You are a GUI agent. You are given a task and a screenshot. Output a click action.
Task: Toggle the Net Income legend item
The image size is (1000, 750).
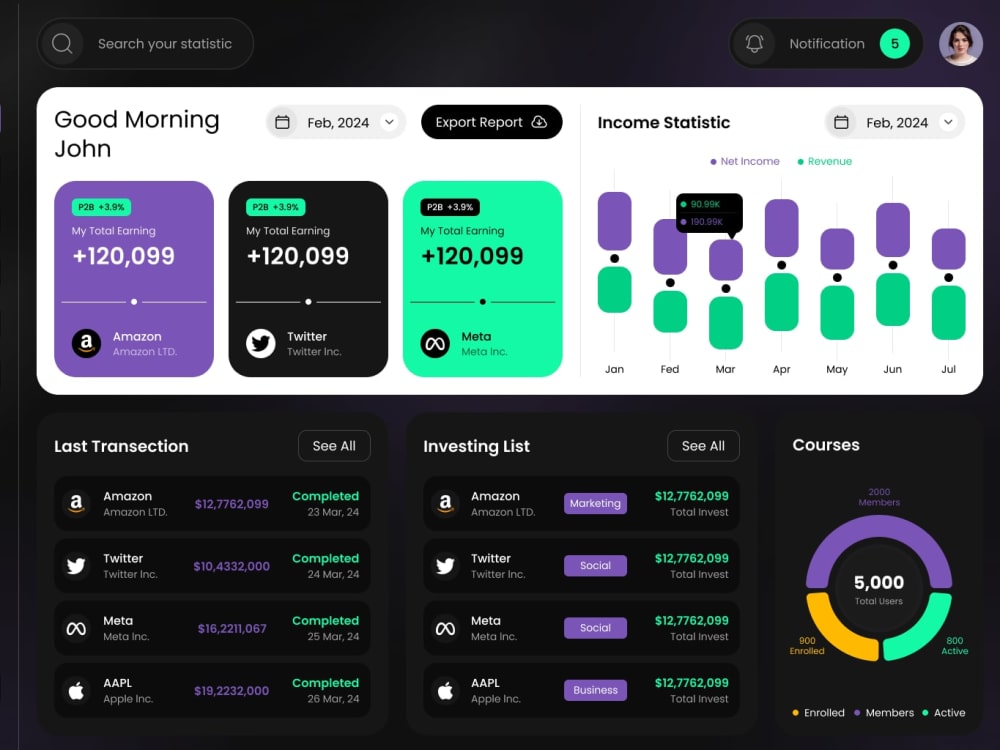[x=745, y=161]
